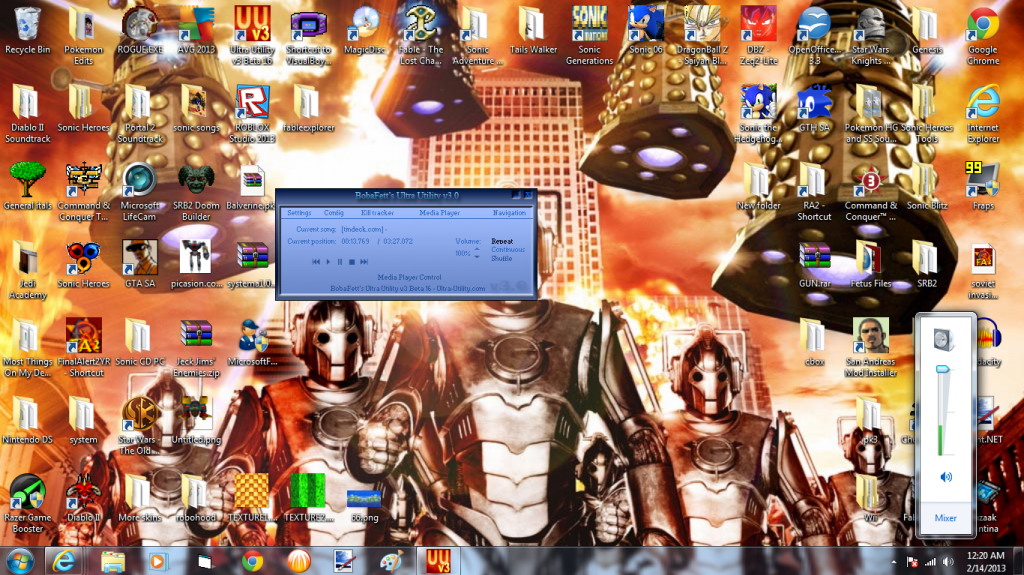Mute speakers in the volume popup
The width and height of the screenshot is (1024, 575).
[946, 477]
